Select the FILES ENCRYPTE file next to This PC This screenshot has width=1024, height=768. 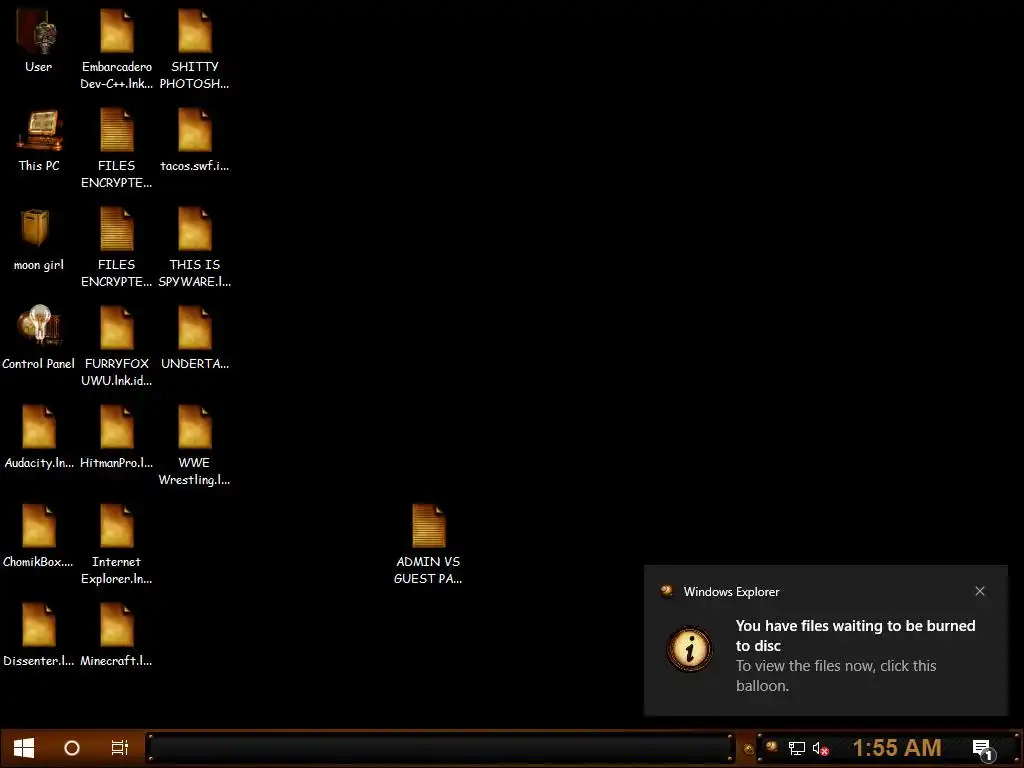pos(116,149)
